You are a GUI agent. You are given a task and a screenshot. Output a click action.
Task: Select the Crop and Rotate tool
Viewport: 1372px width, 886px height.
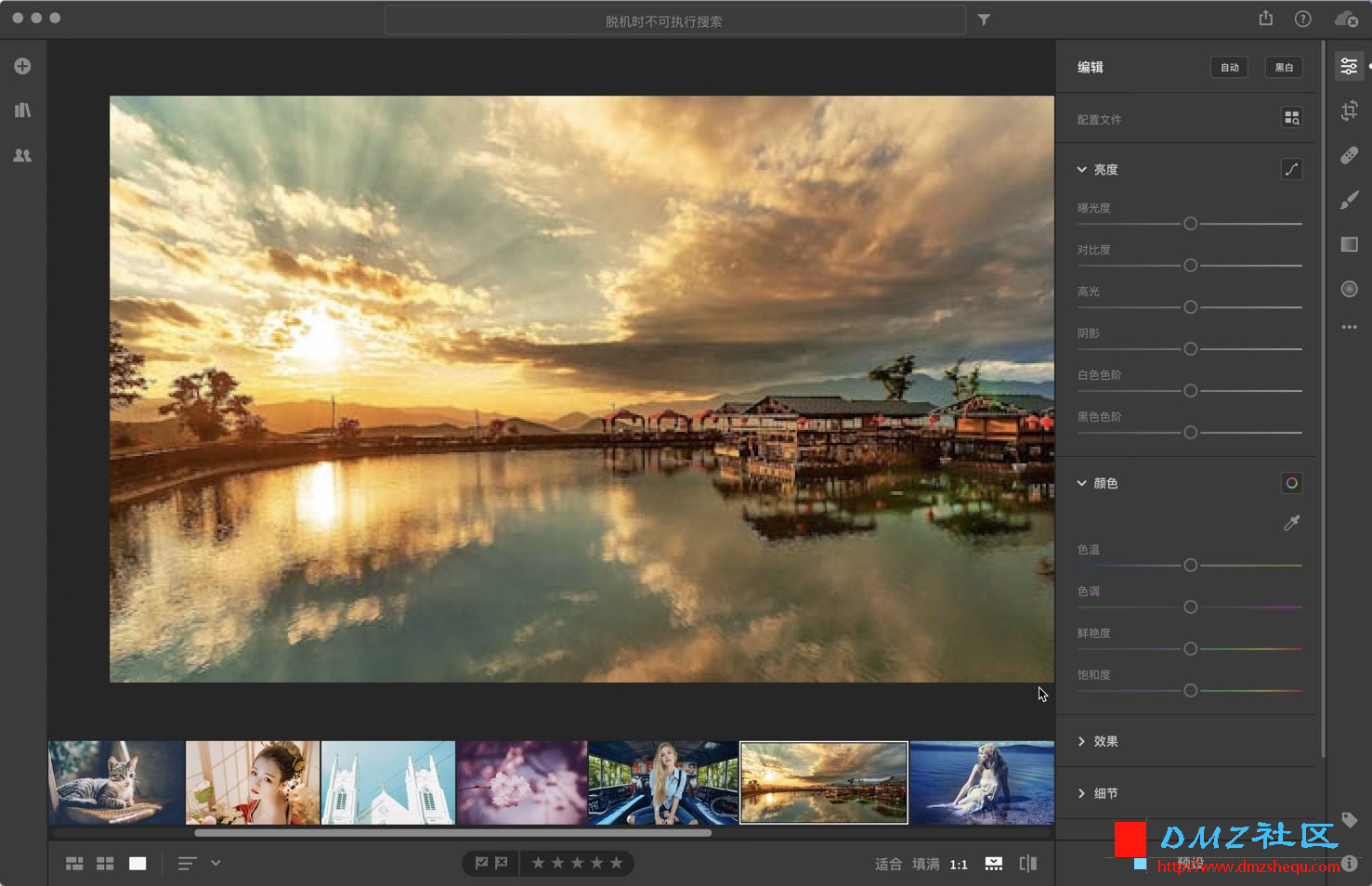[x=1349, y=111]
